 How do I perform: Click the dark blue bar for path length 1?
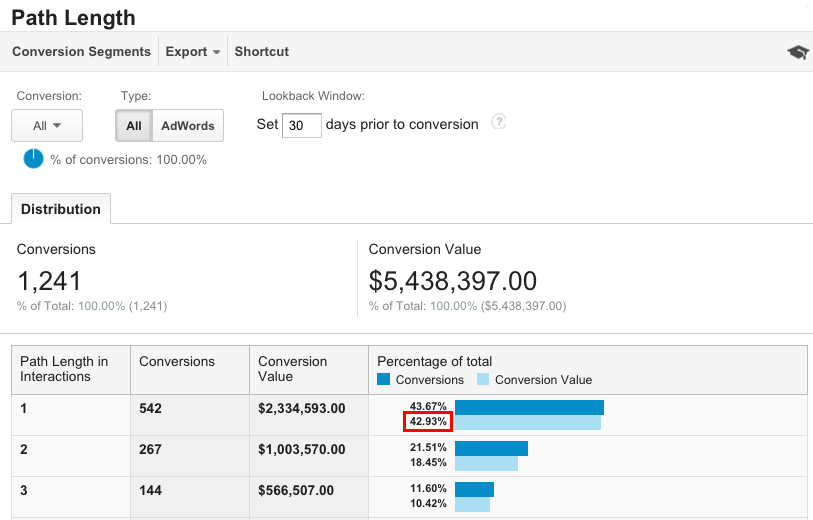[x=529, y=407]
